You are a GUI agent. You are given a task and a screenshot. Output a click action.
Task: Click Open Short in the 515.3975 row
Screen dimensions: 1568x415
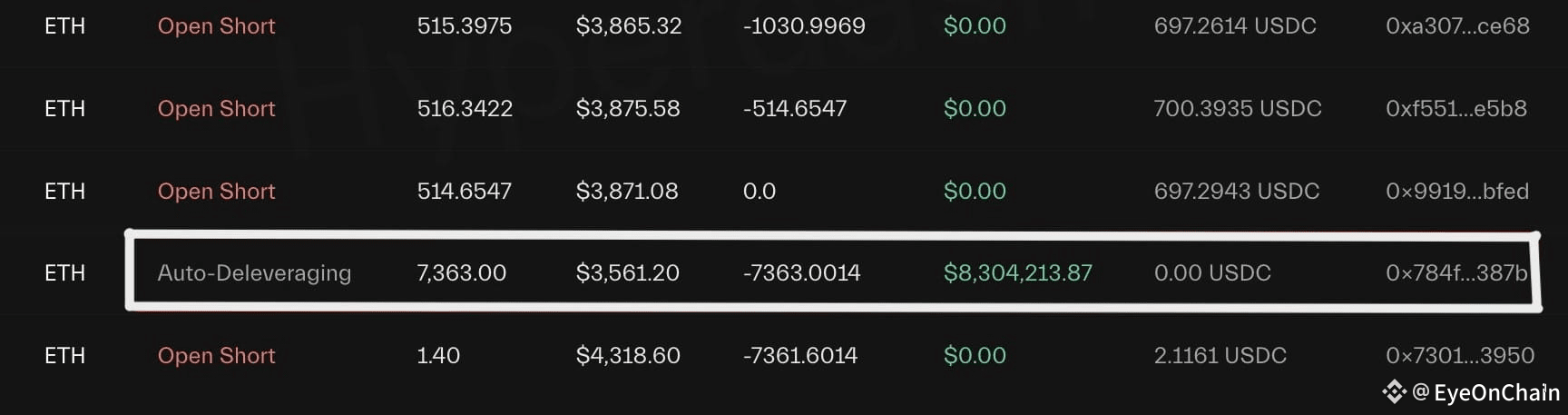(x=216, y=26)
